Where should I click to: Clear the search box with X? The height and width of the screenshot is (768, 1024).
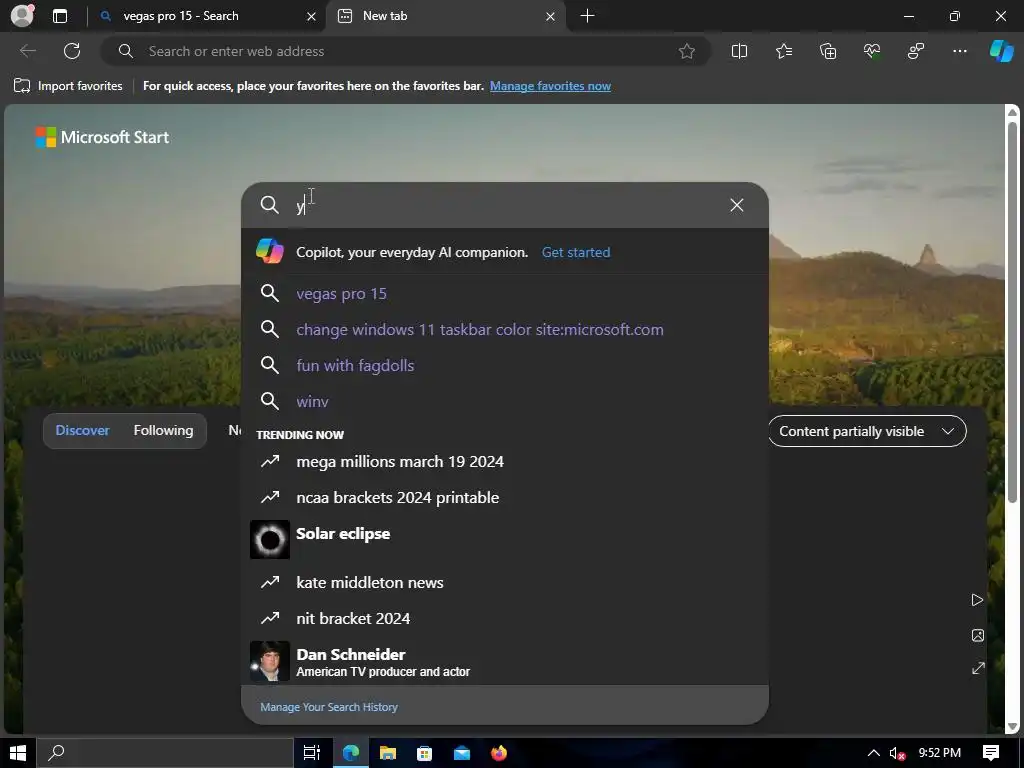click(737, 205)
